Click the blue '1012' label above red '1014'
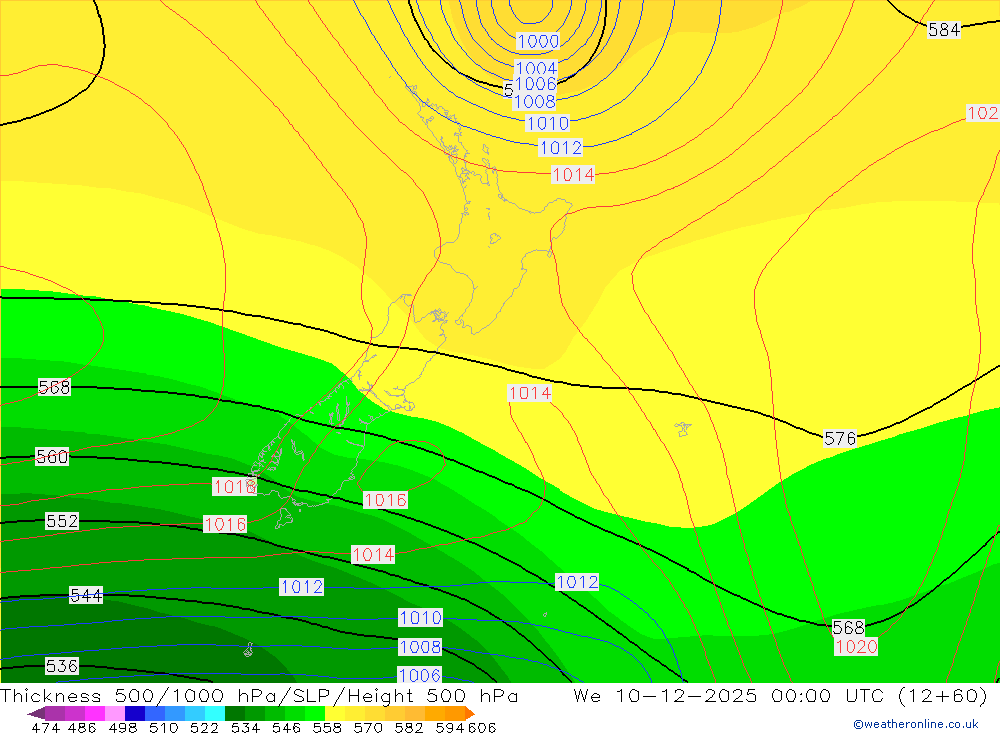1000x733 pixels. point(561,148)
